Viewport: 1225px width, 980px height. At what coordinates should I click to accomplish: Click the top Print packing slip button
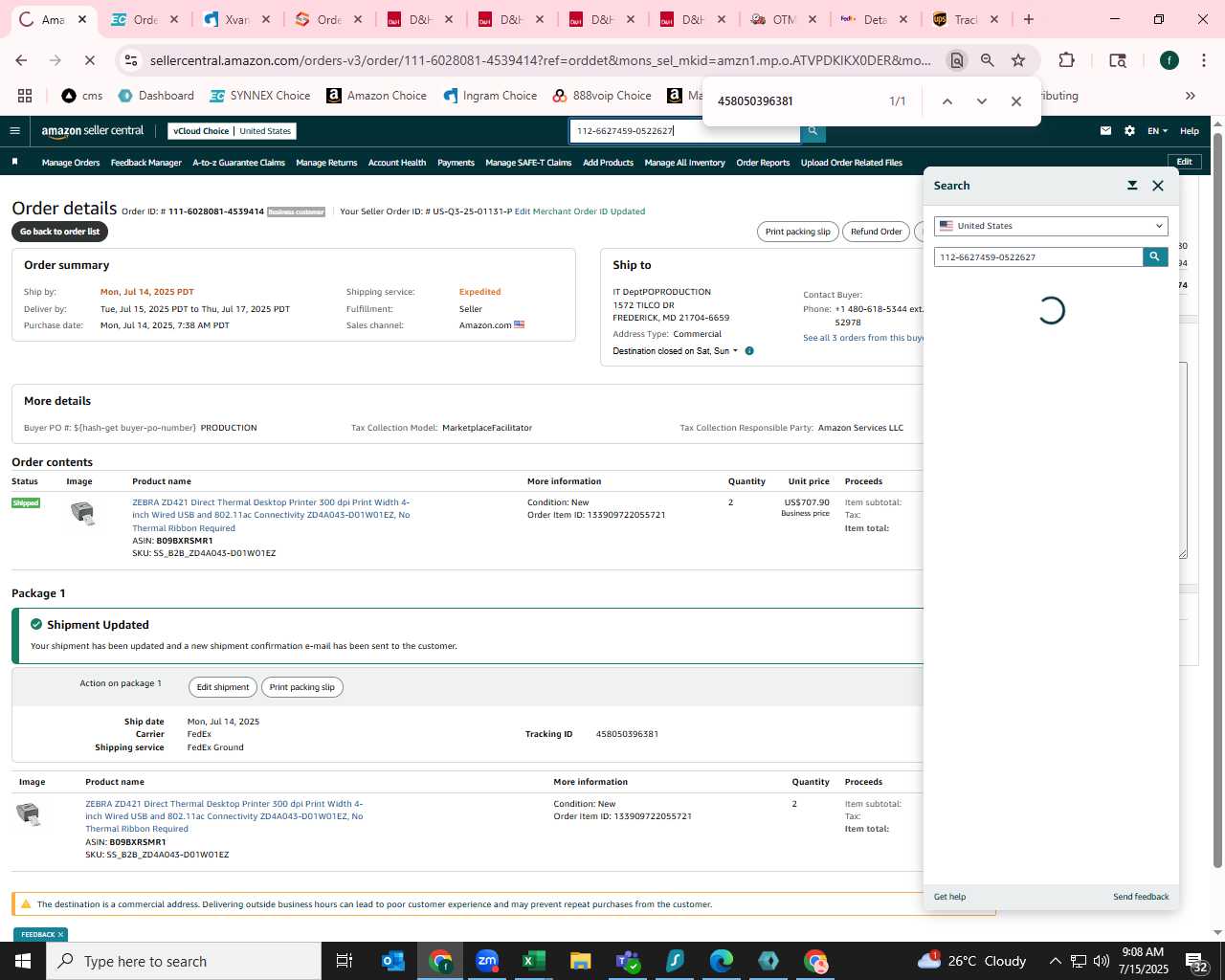(x=798, y=232)
